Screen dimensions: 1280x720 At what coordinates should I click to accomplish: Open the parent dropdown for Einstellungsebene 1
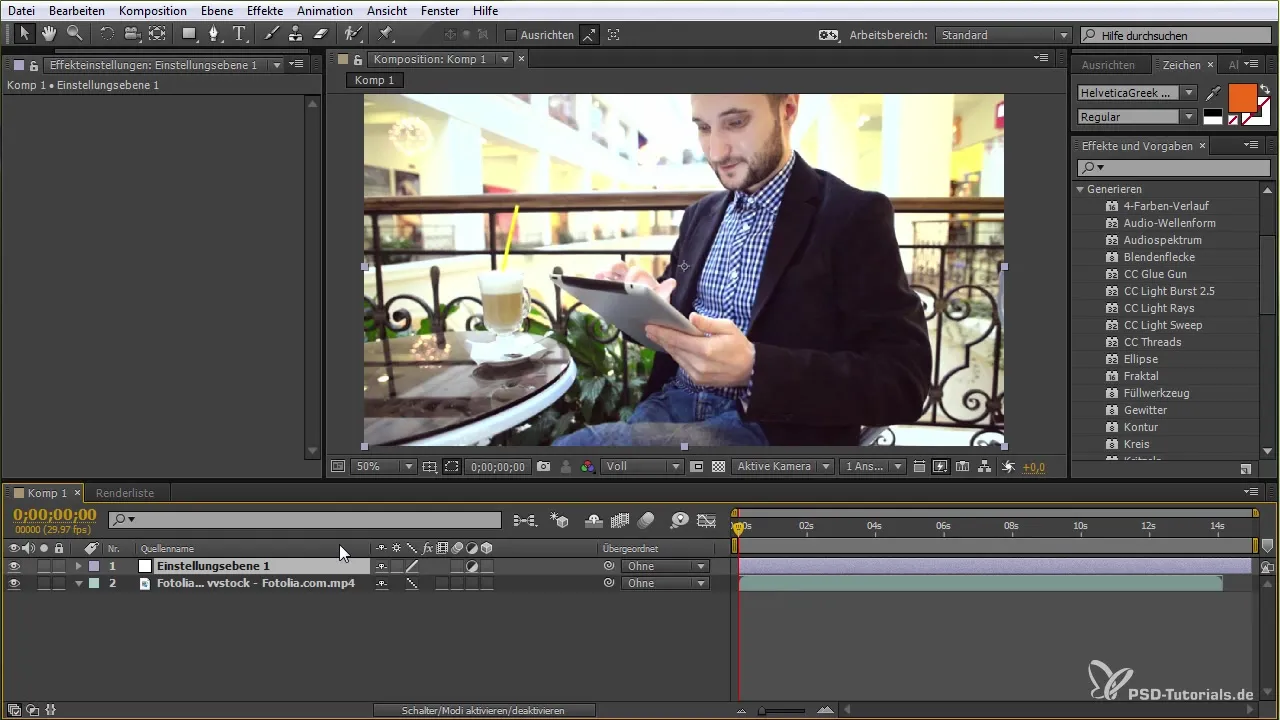tap(665, 566)
